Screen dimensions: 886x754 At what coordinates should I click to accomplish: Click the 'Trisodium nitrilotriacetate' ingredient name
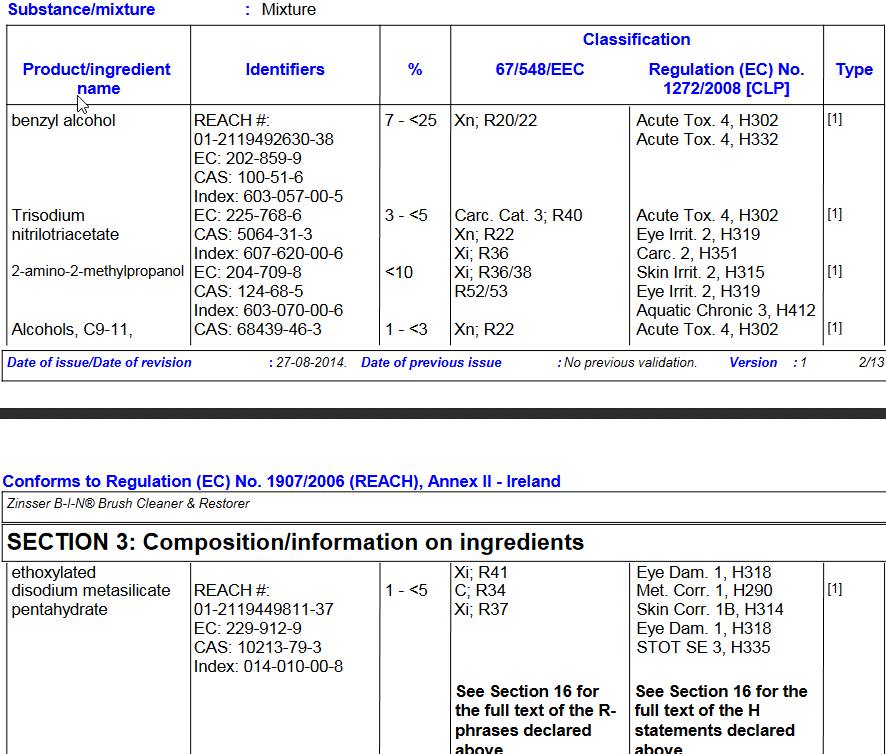tap(65, 225)
